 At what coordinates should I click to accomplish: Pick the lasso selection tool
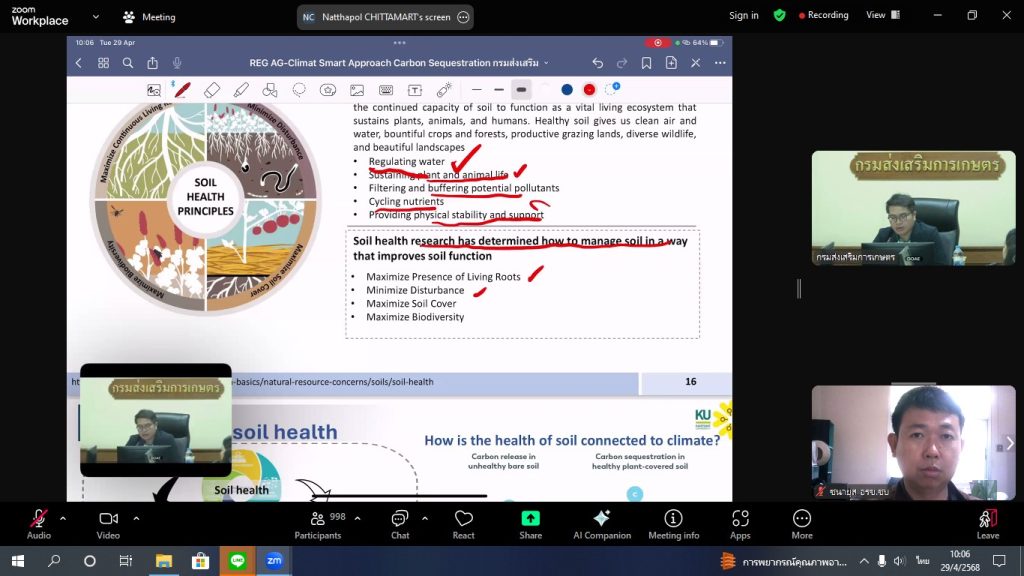pyautogui.click(x=299, y=90)
